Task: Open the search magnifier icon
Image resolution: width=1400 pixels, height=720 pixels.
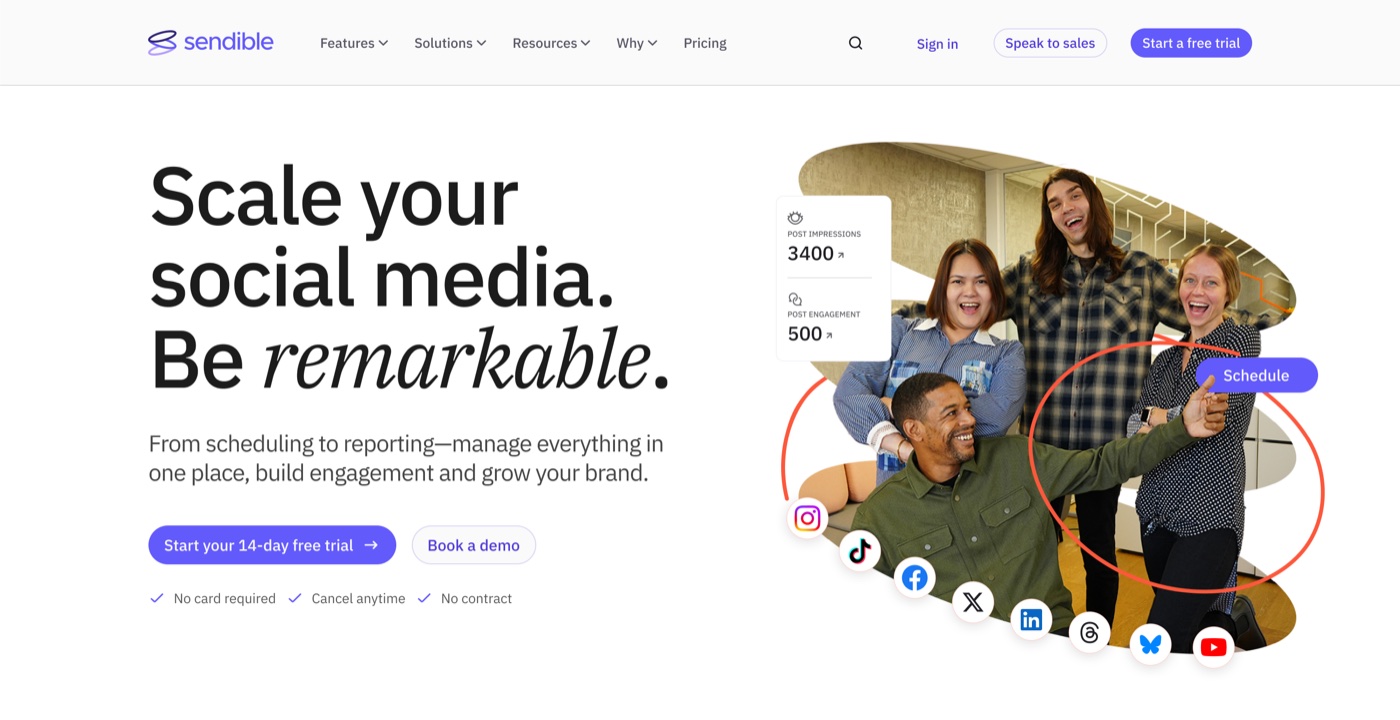Action: (x=855, y=43)
